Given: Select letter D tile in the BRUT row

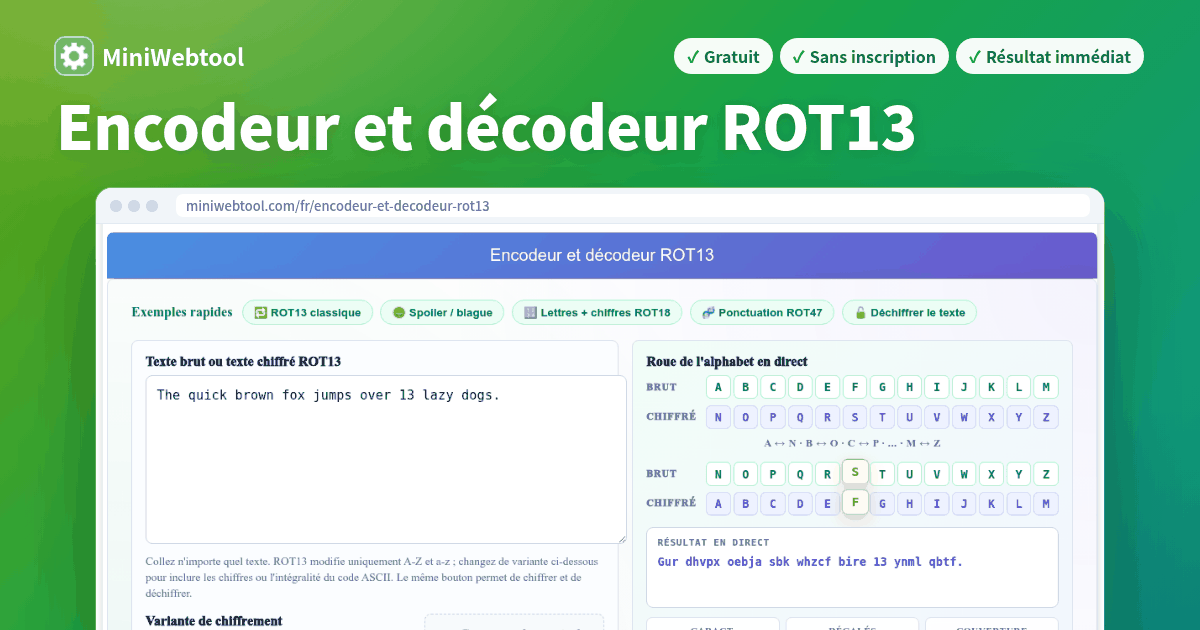Looking at the screenshot, I should (x=800, y=387).
